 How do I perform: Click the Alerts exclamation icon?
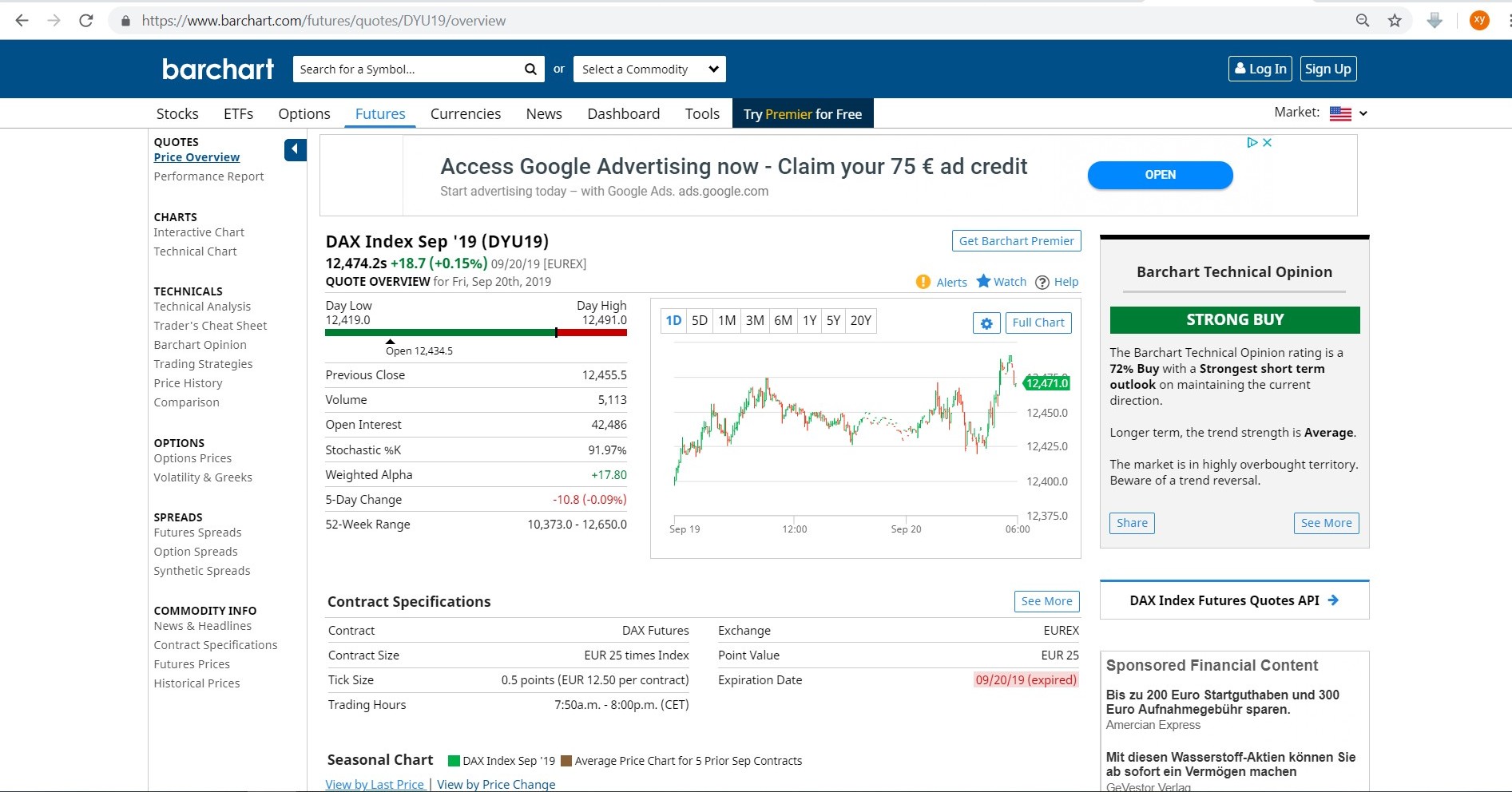coord(923,282)
